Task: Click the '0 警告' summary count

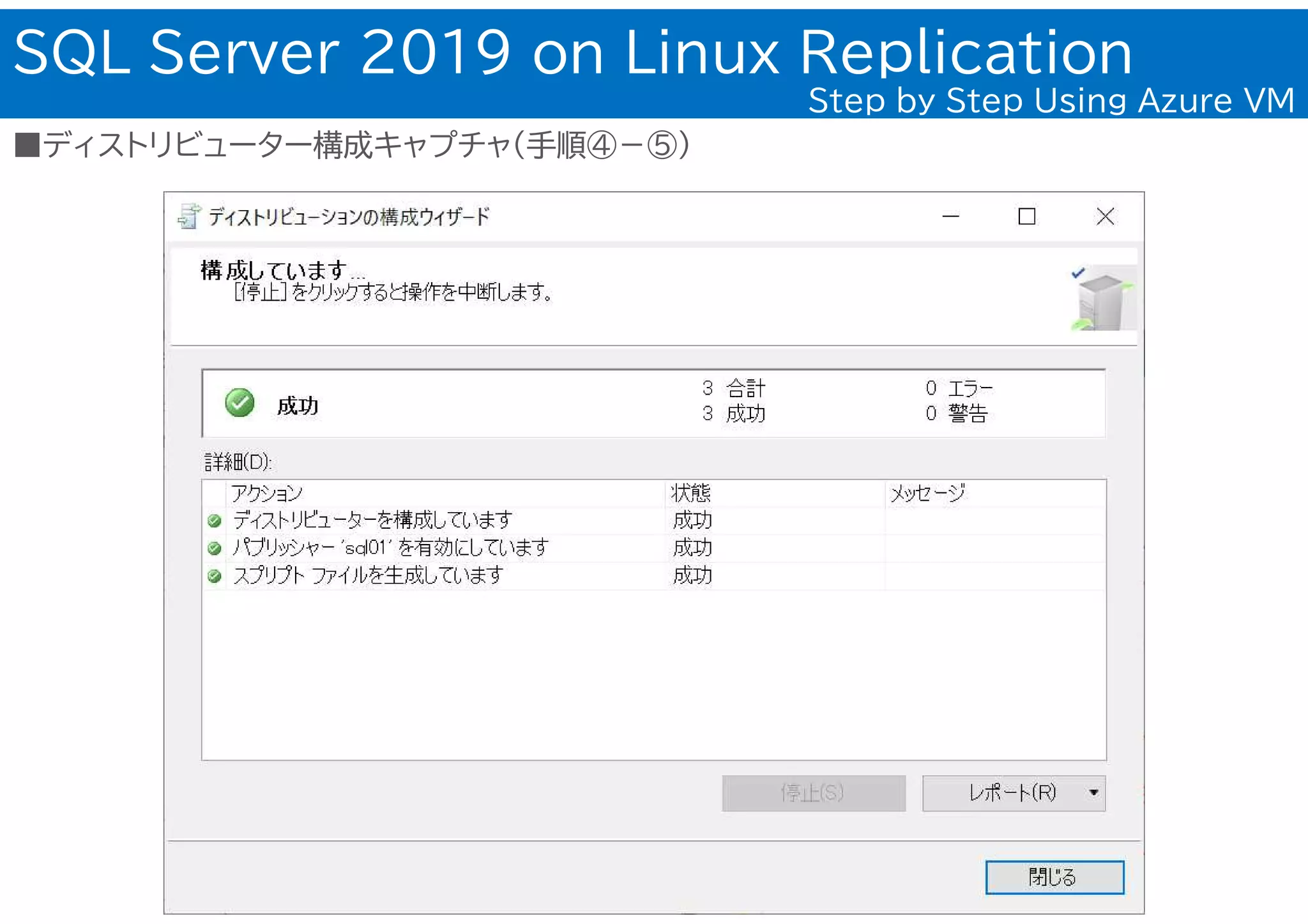Action: 957,414
